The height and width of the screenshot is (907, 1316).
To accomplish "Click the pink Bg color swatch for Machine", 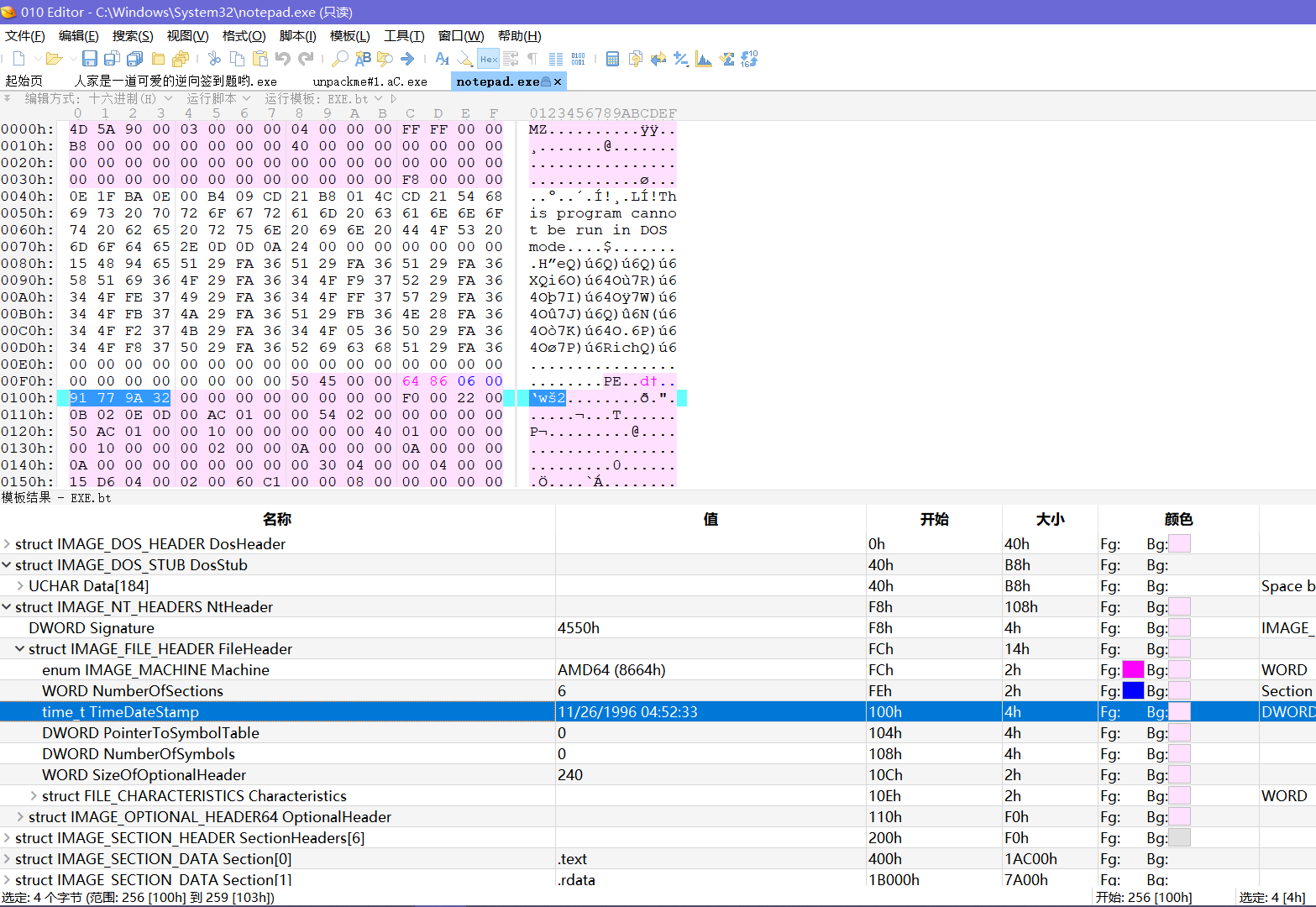I will click(x=1179, y=669).
